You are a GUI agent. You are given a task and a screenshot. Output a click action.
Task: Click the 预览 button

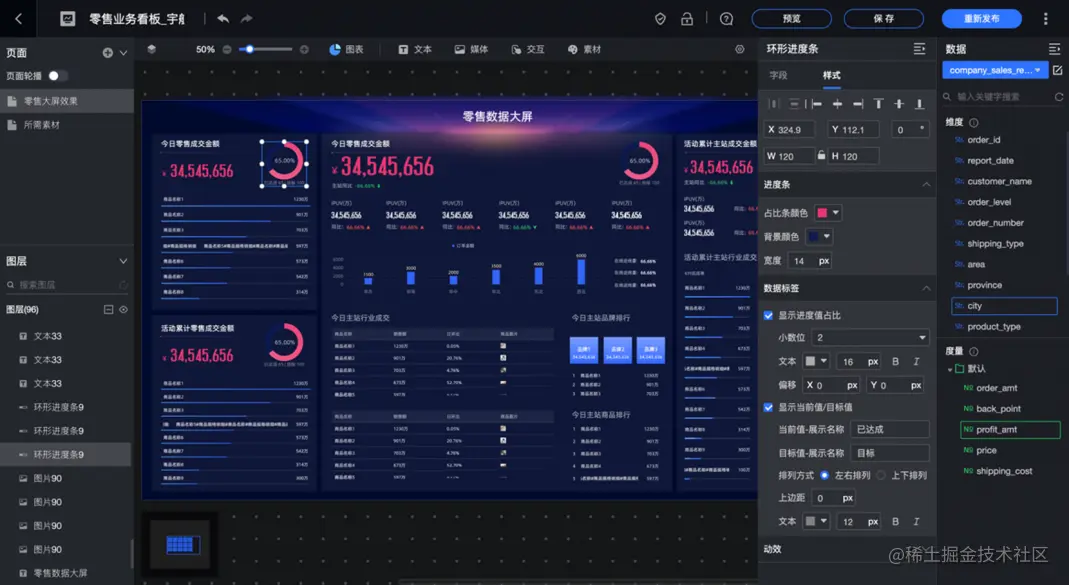pyautogui.click(x=791, y=18)
